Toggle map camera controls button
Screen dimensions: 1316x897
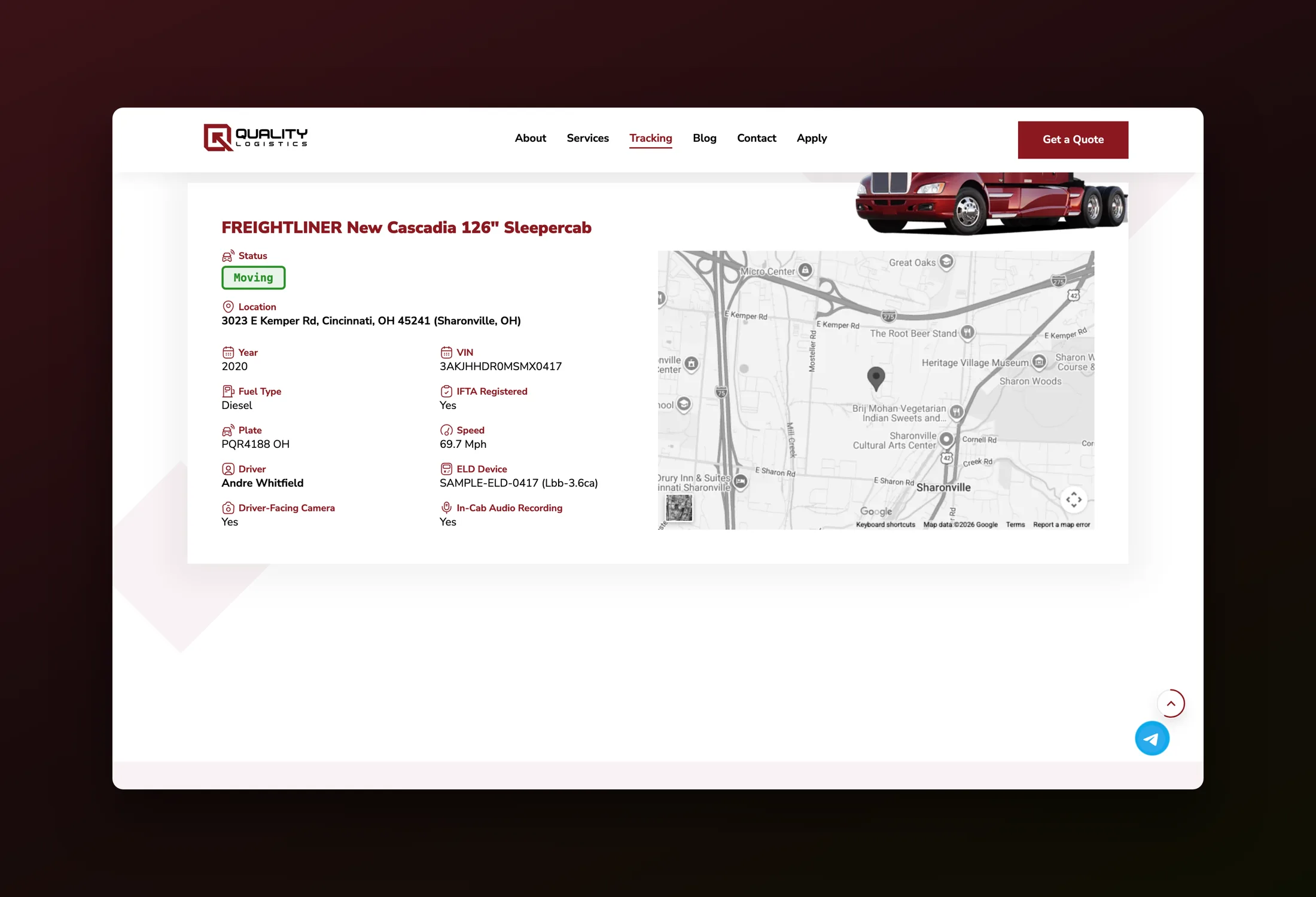point(1073,499)
